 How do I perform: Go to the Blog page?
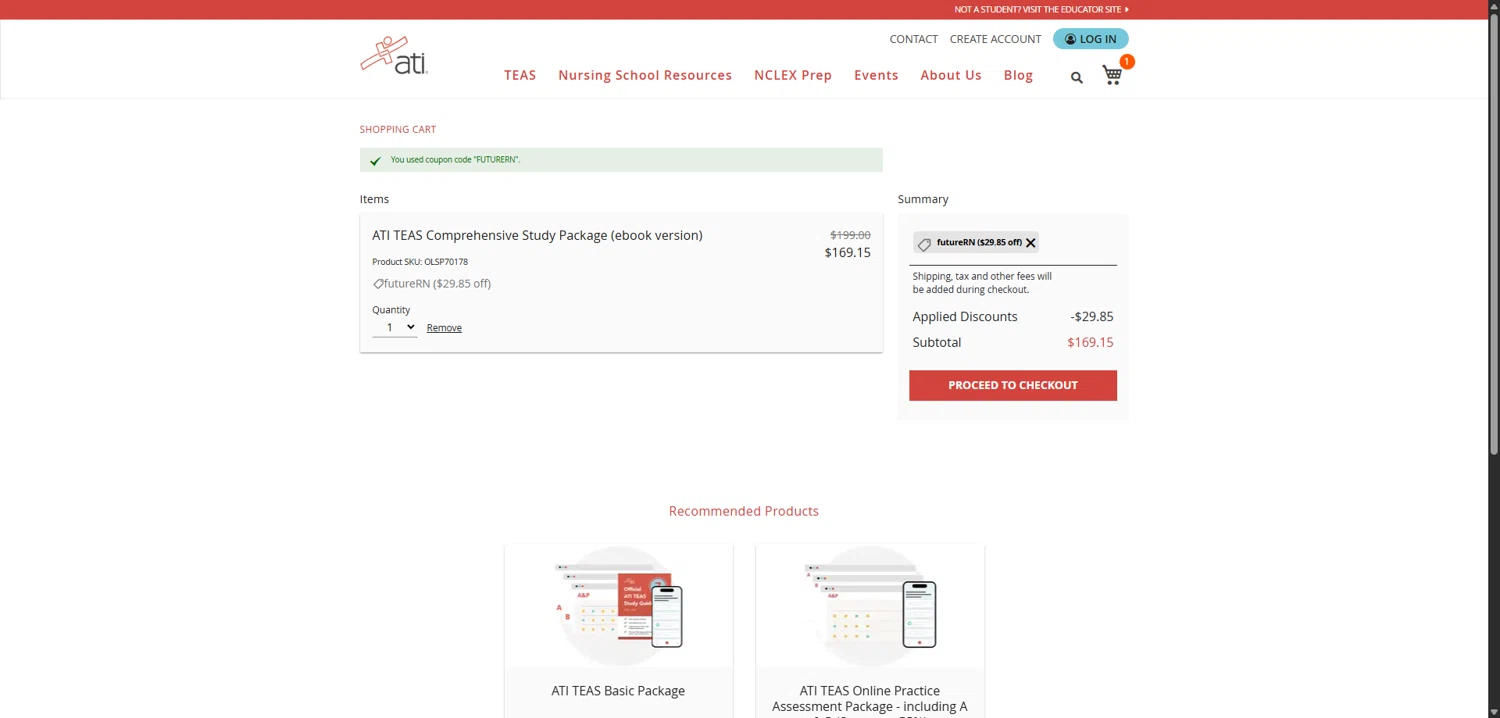[x=1018, y=75]
